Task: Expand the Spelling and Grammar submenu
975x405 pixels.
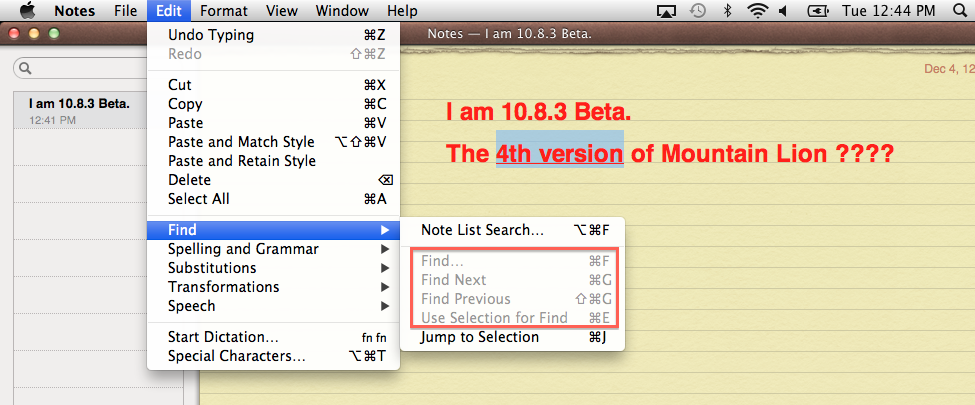Action: tap(274, 249)
